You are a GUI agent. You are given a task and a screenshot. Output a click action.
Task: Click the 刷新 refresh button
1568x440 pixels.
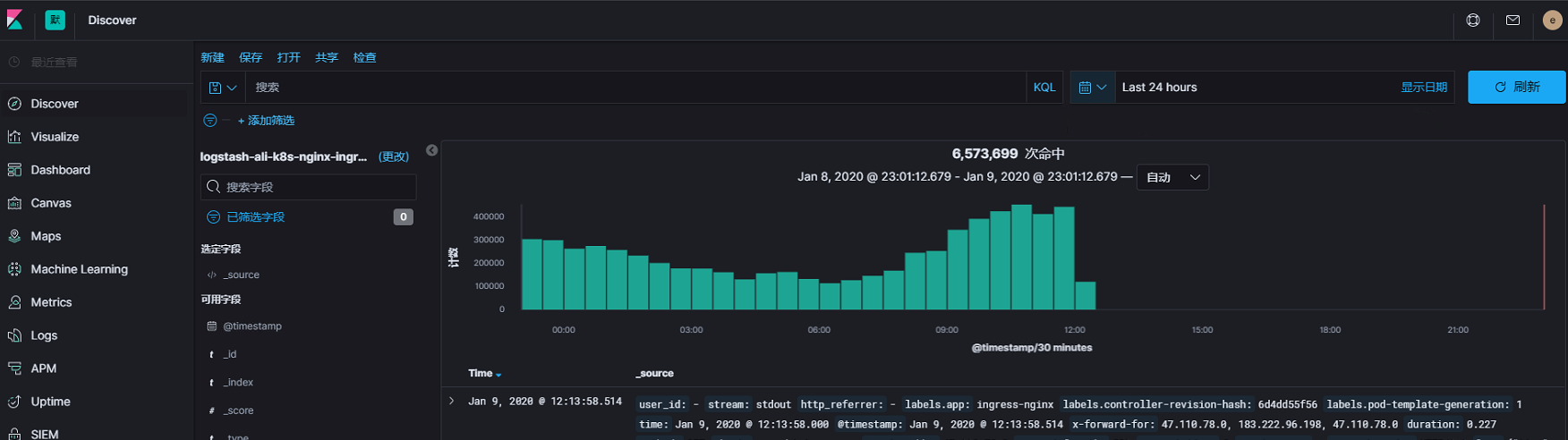[1516, 88]
